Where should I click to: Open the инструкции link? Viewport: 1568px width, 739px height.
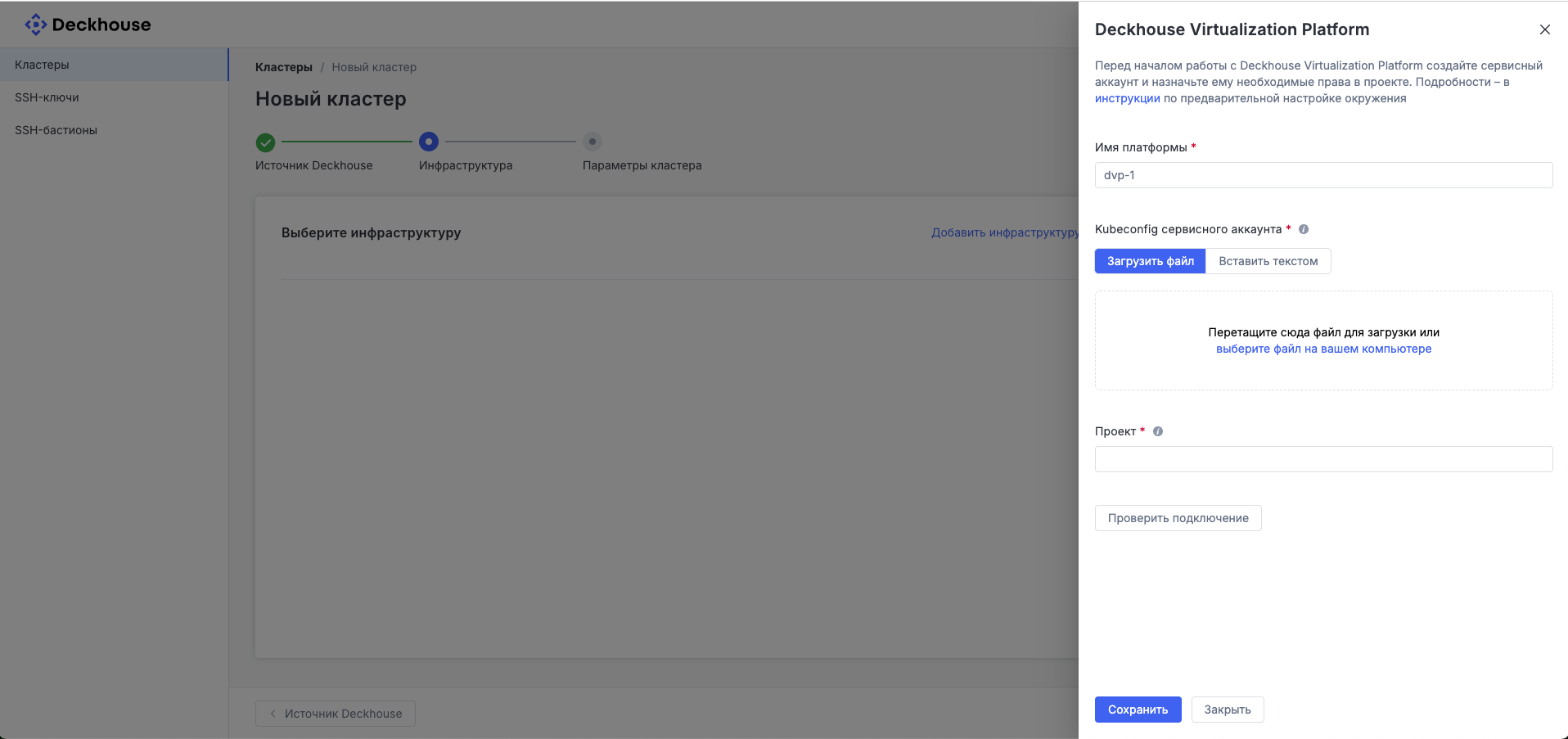(1128, 98)
